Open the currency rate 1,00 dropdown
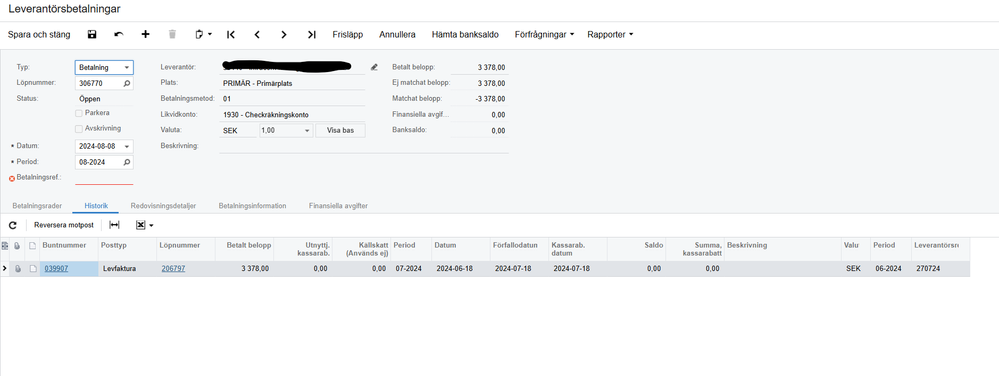 pos(308,131)
